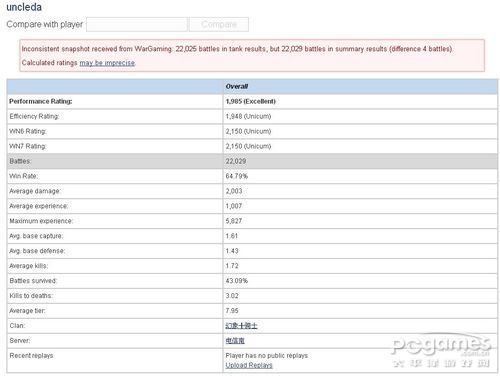Image resolution: width=500 pixels, height=376 pixels.
Task: Click the 'Compare with player' label
Action: point(45,24)
